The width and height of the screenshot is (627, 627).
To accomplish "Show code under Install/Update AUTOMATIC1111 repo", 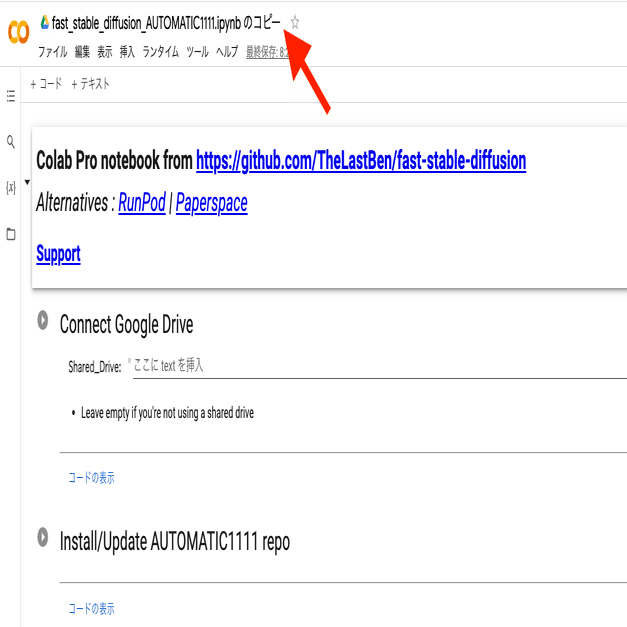I will 92,609.
